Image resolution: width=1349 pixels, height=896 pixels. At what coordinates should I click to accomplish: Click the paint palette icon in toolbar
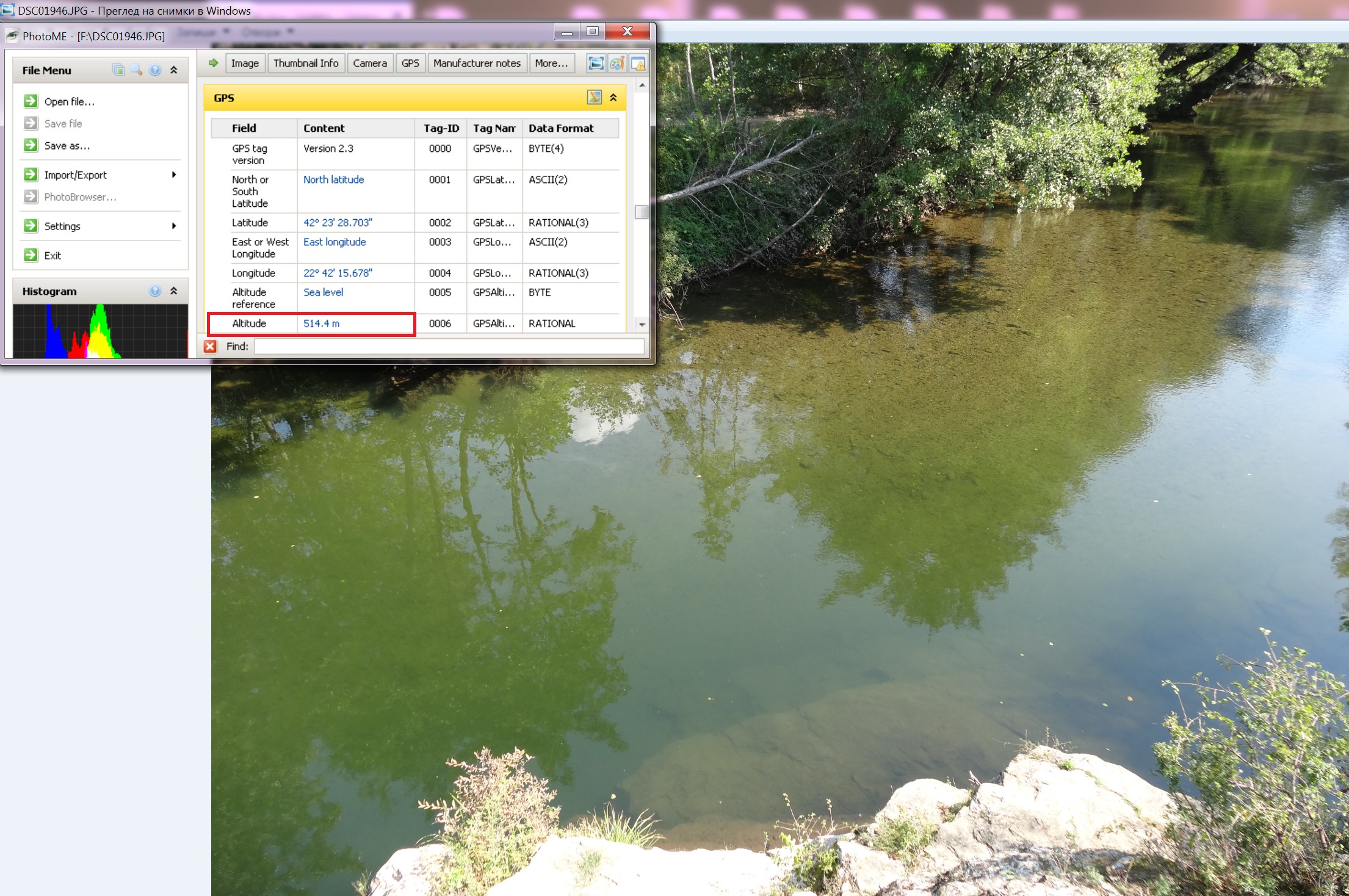617,63
